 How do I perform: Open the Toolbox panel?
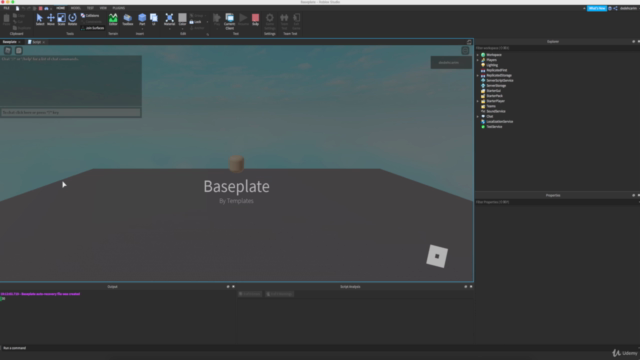128,19
